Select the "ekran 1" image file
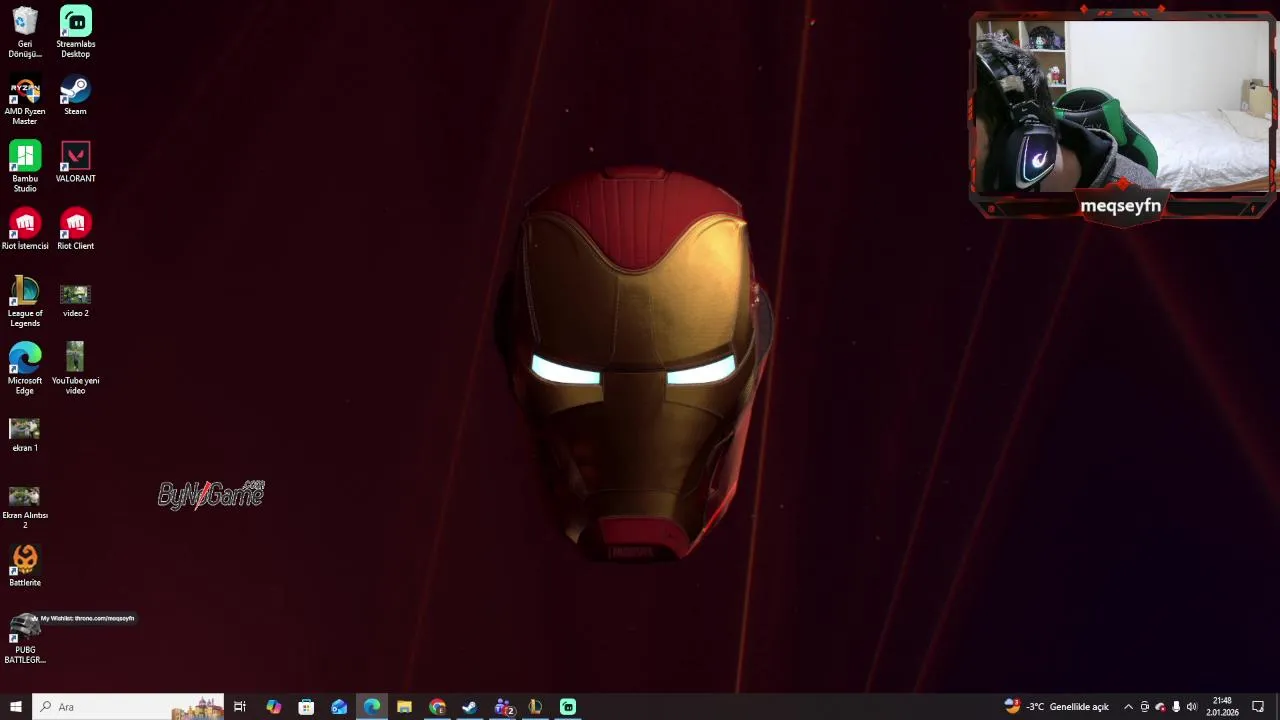Viewport: 1280px width, 720px height. [25, 435]
